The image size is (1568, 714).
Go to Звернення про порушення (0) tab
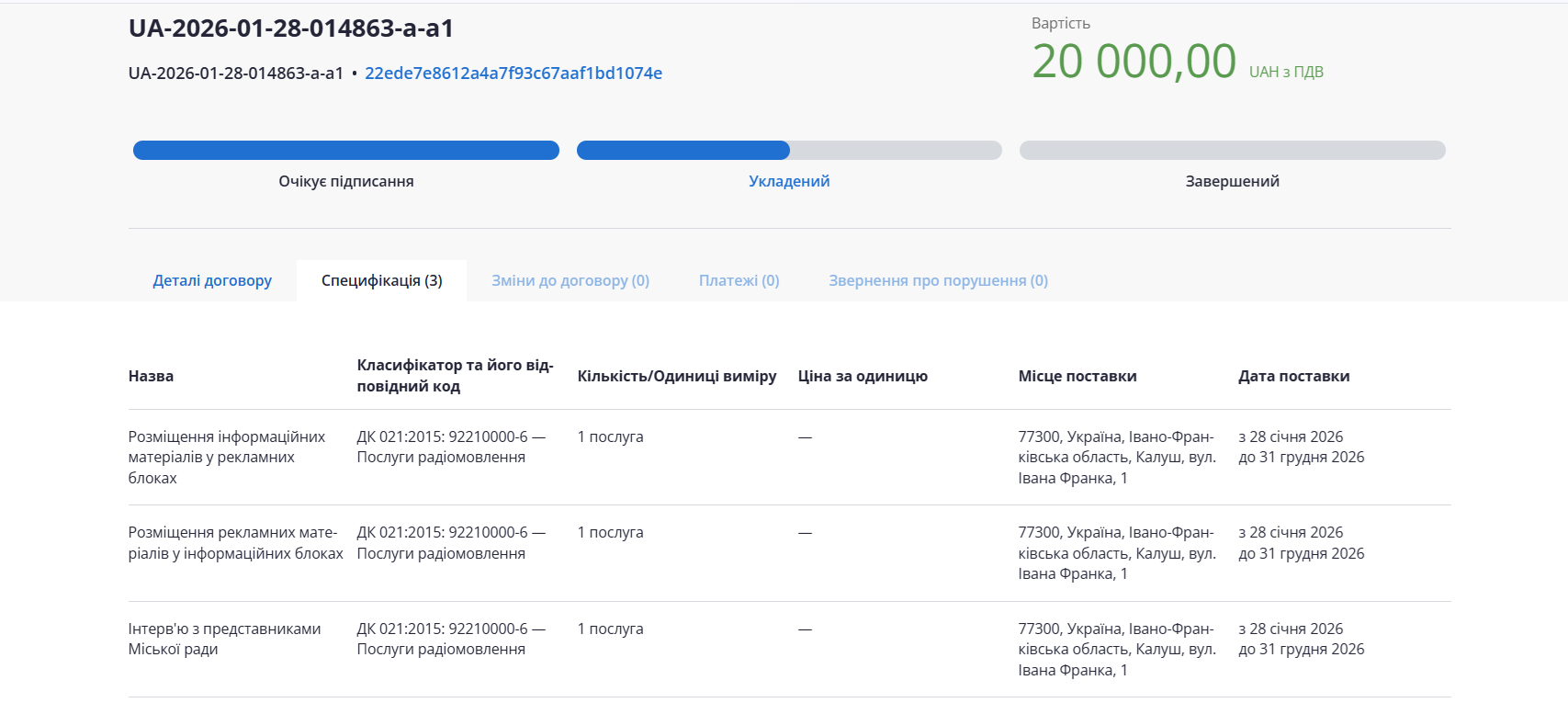tap(938, 280)
